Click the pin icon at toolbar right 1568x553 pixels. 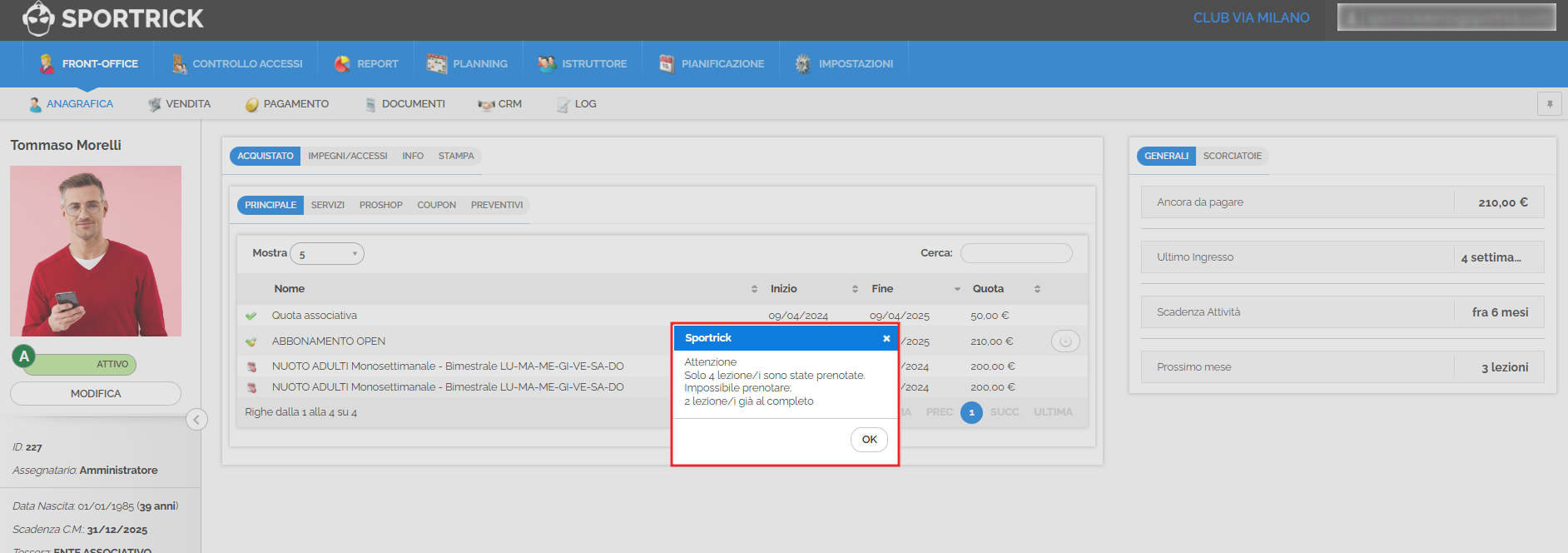pyautogui.click(x=1549, y=104)
